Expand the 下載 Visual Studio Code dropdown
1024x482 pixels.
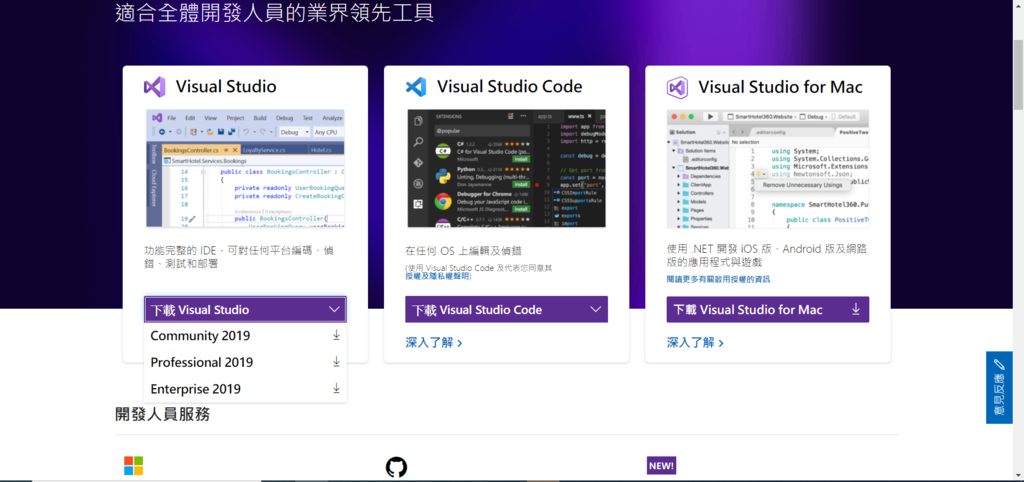pyautogui.click(x=507, y=310)
